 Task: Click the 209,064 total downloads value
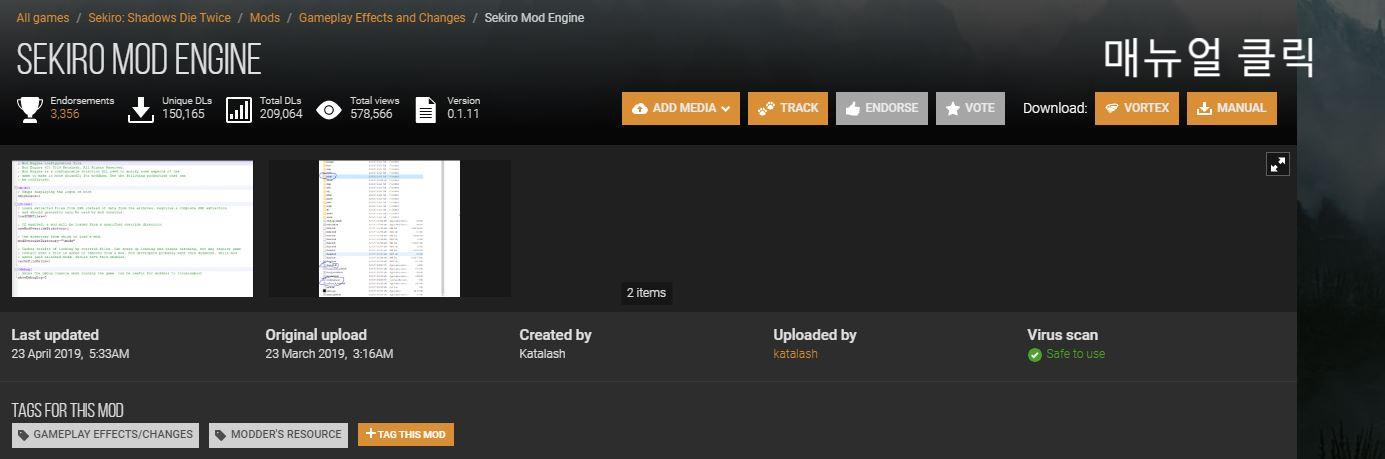(281, 114)
